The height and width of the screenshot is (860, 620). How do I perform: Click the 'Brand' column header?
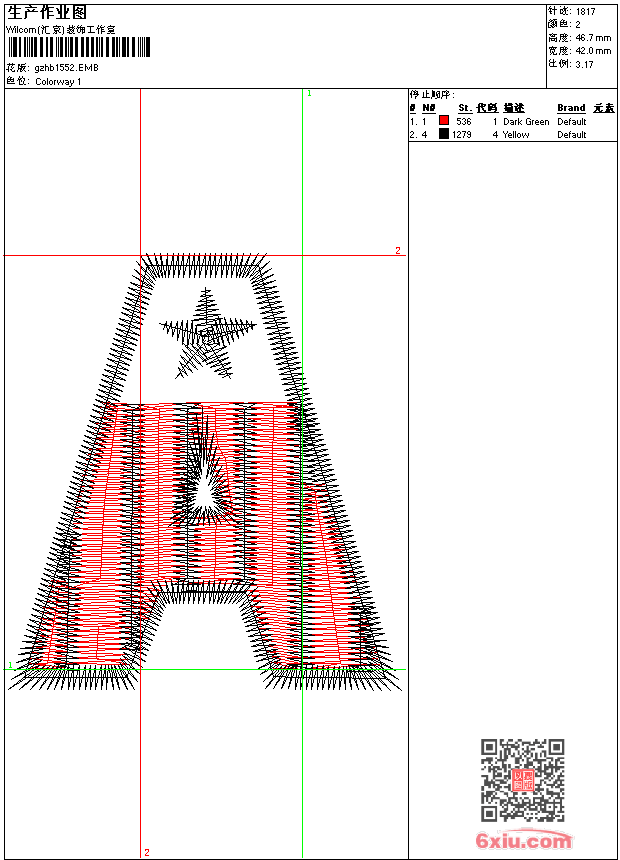point(571,108)
